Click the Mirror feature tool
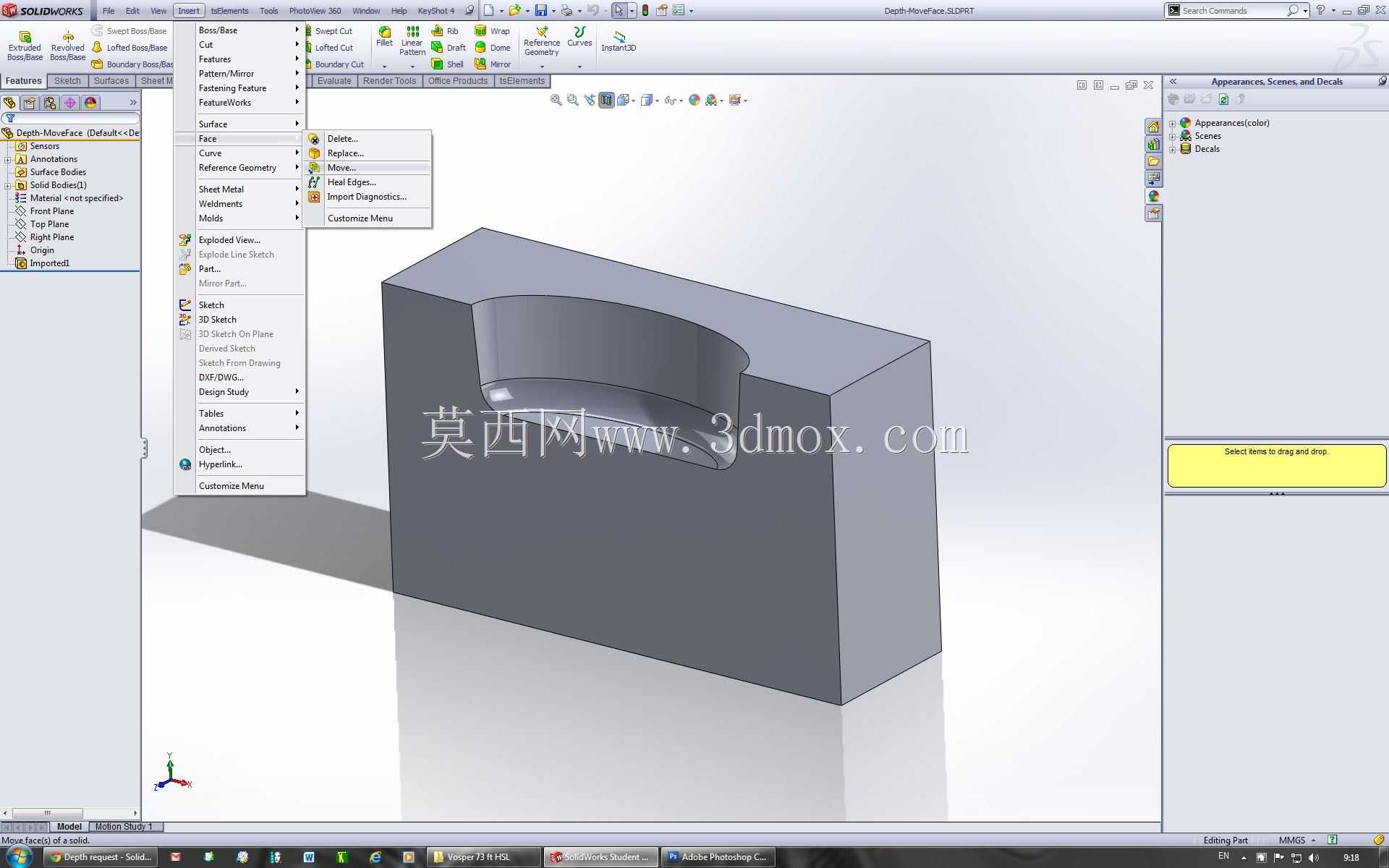 (x=492, y=64)
